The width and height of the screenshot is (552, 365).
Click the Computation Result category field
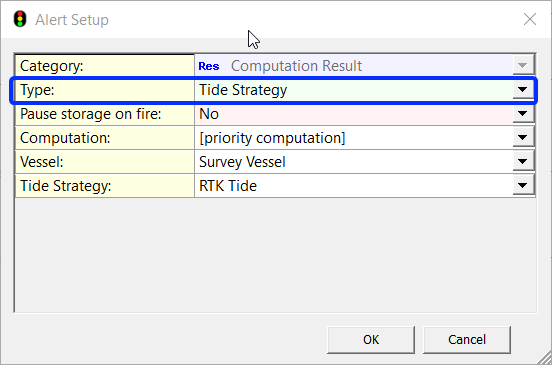pyautogui.click(x=353, y=66)
